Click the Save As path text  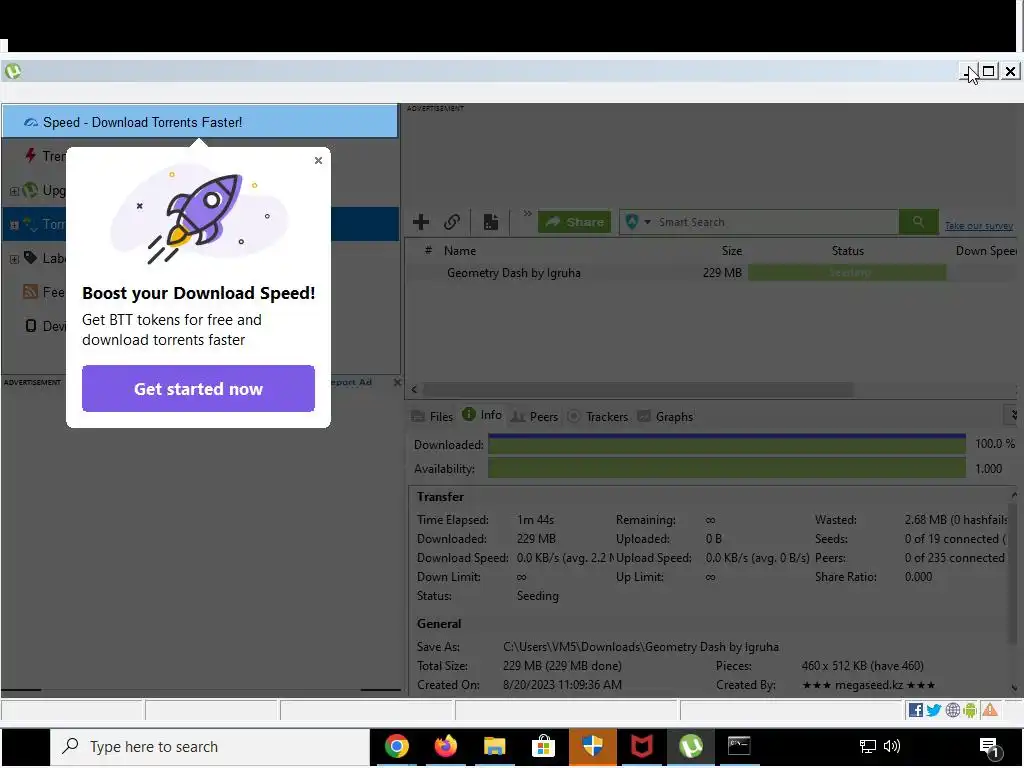click(x=641, y=647)
